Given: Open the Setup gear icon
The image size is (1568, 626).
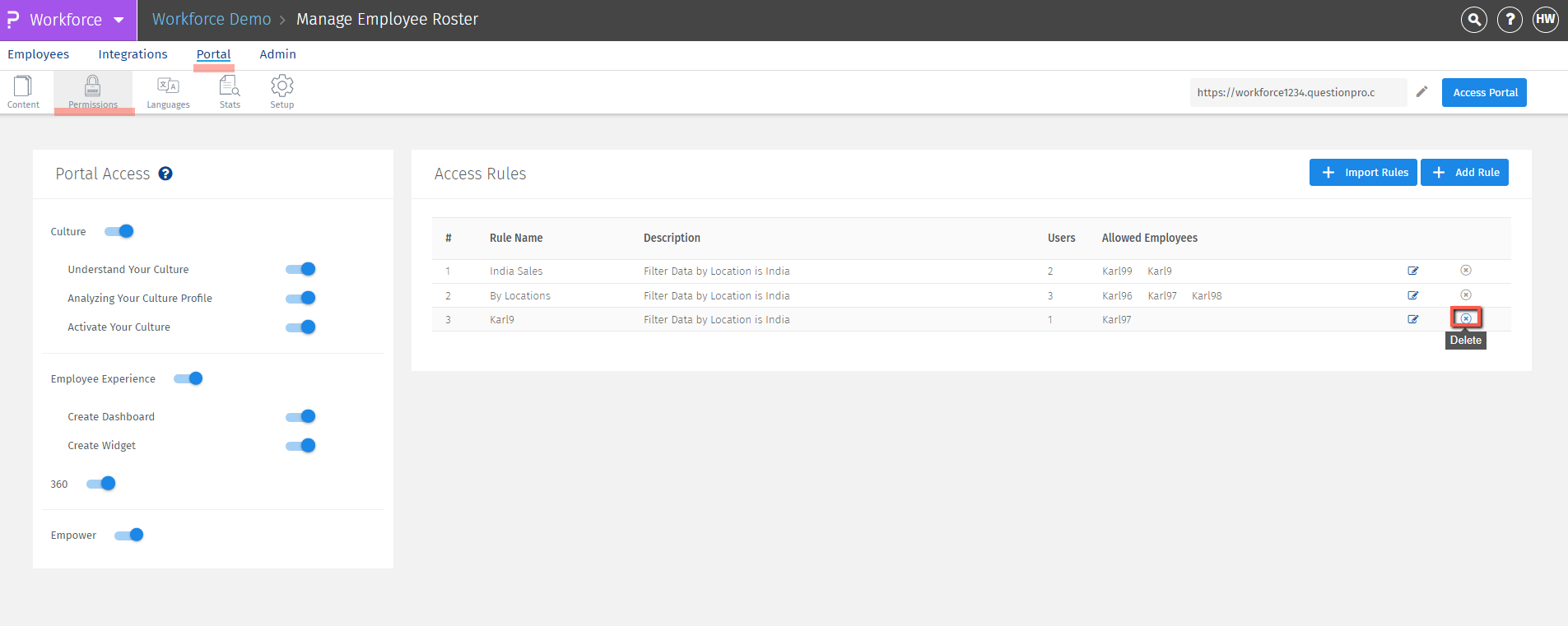Looking at the screenshot, I should coord(281,91).
